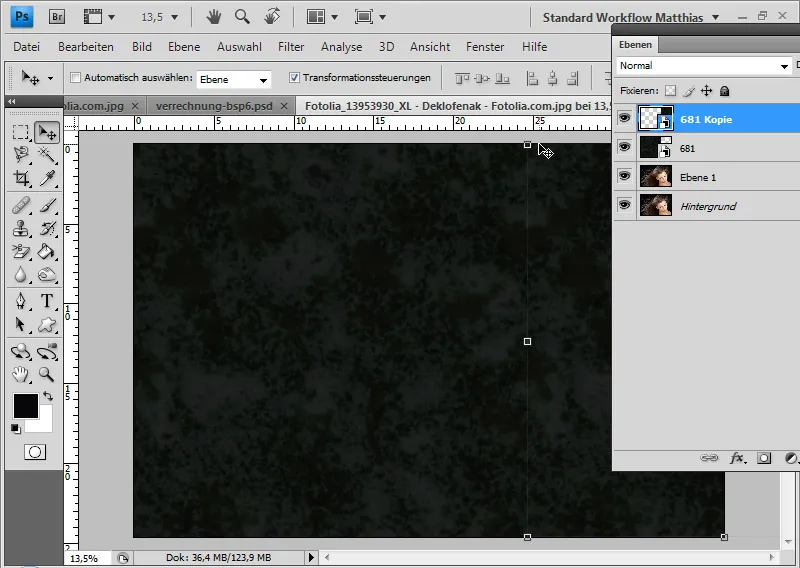Launch Adobe Bridge from top bar
This screenshot has width=800, height=568.
tap(57, 17)
